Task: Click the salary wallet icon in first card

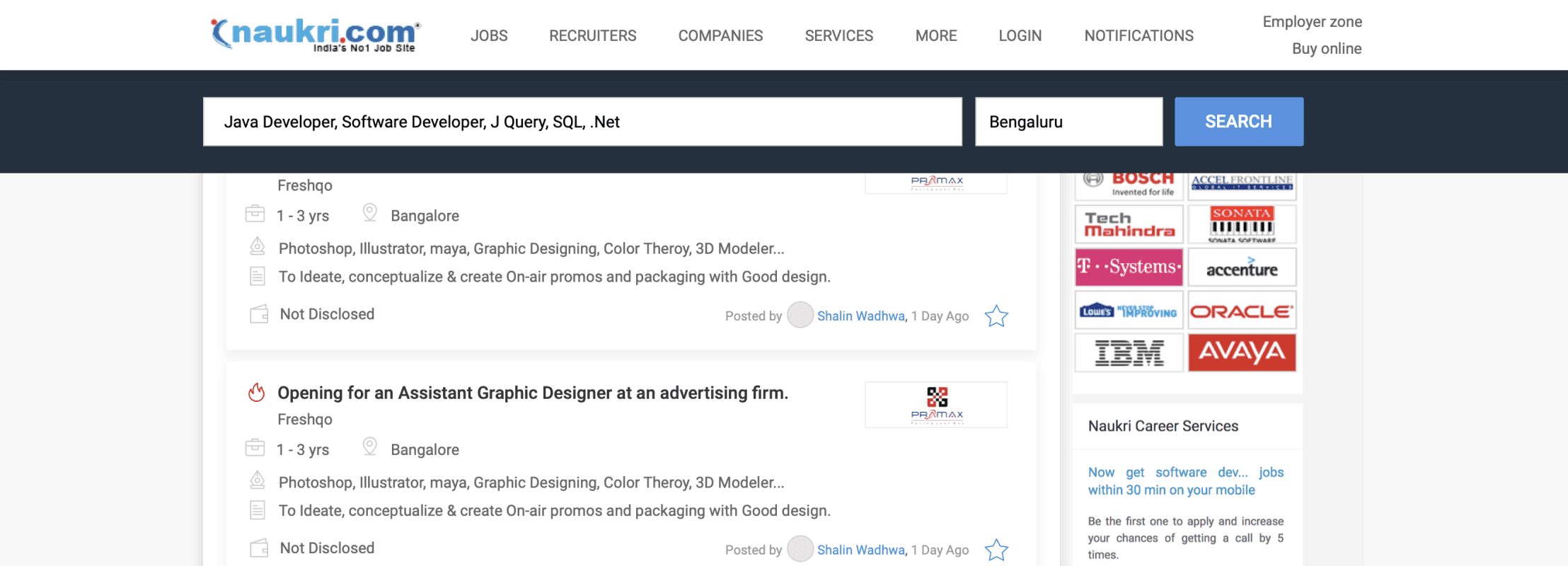Action: (259, 314)
